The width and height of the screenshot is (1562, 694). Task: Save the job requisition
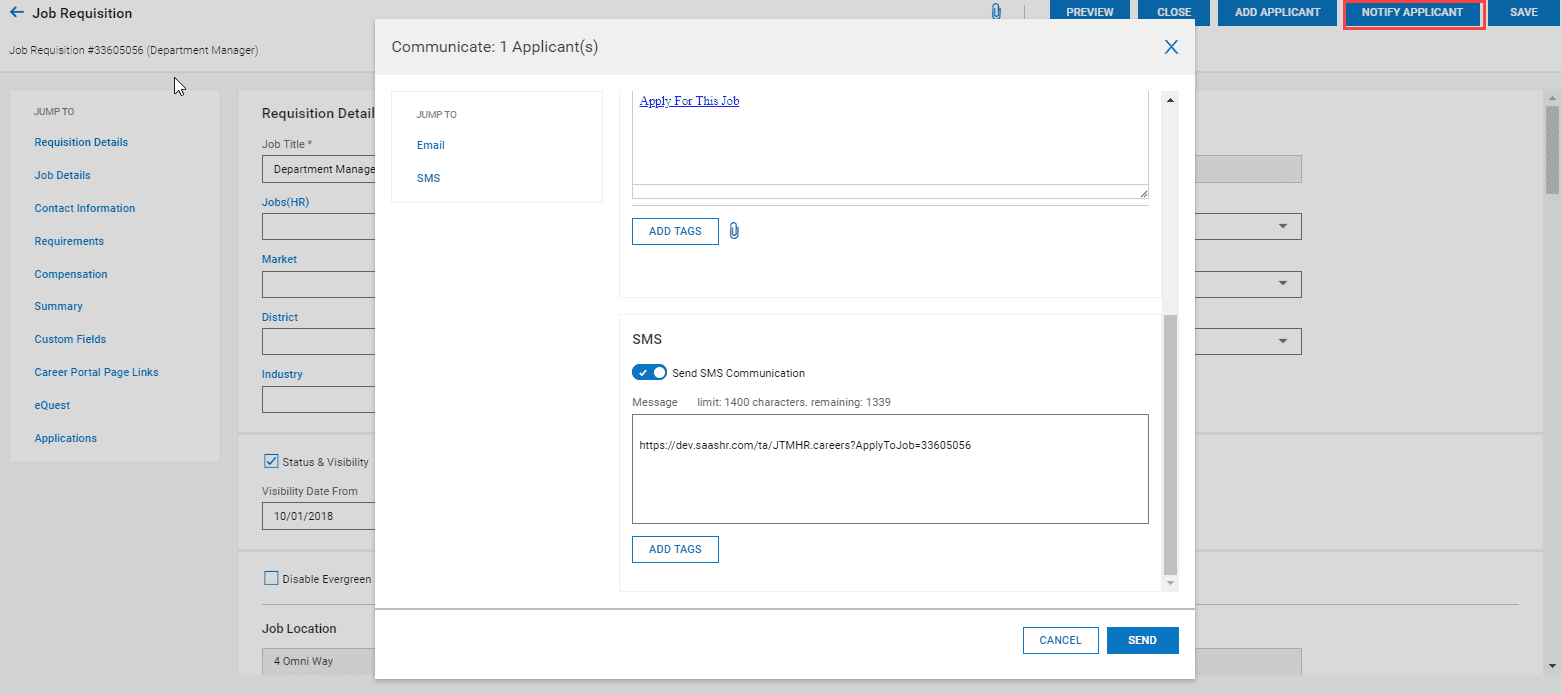[x=1524, y=12]
